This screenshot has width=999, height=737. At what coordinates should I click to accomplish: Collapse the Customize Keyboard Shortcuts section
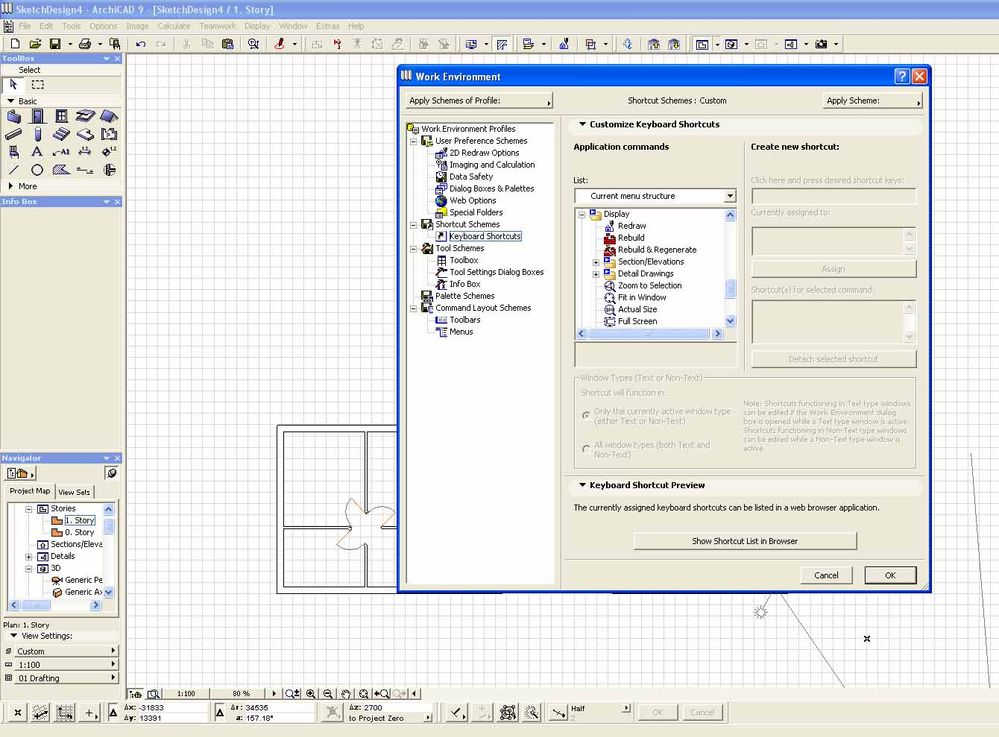tap(581, 125)
